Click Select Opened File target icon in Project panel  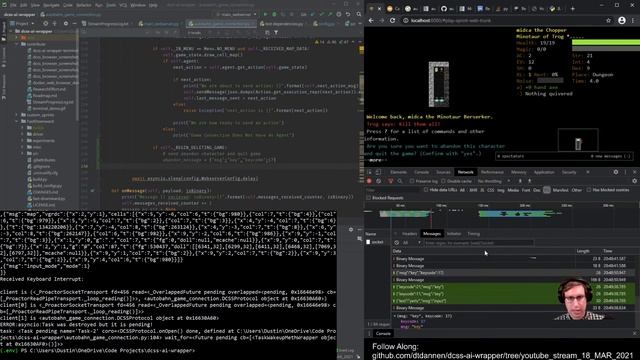45,24
